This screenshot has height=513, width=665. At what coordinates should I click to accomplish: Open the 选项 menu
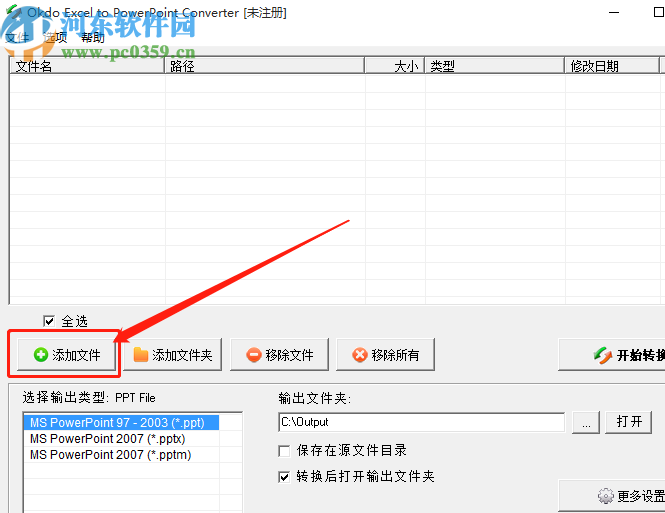(55, 38)
